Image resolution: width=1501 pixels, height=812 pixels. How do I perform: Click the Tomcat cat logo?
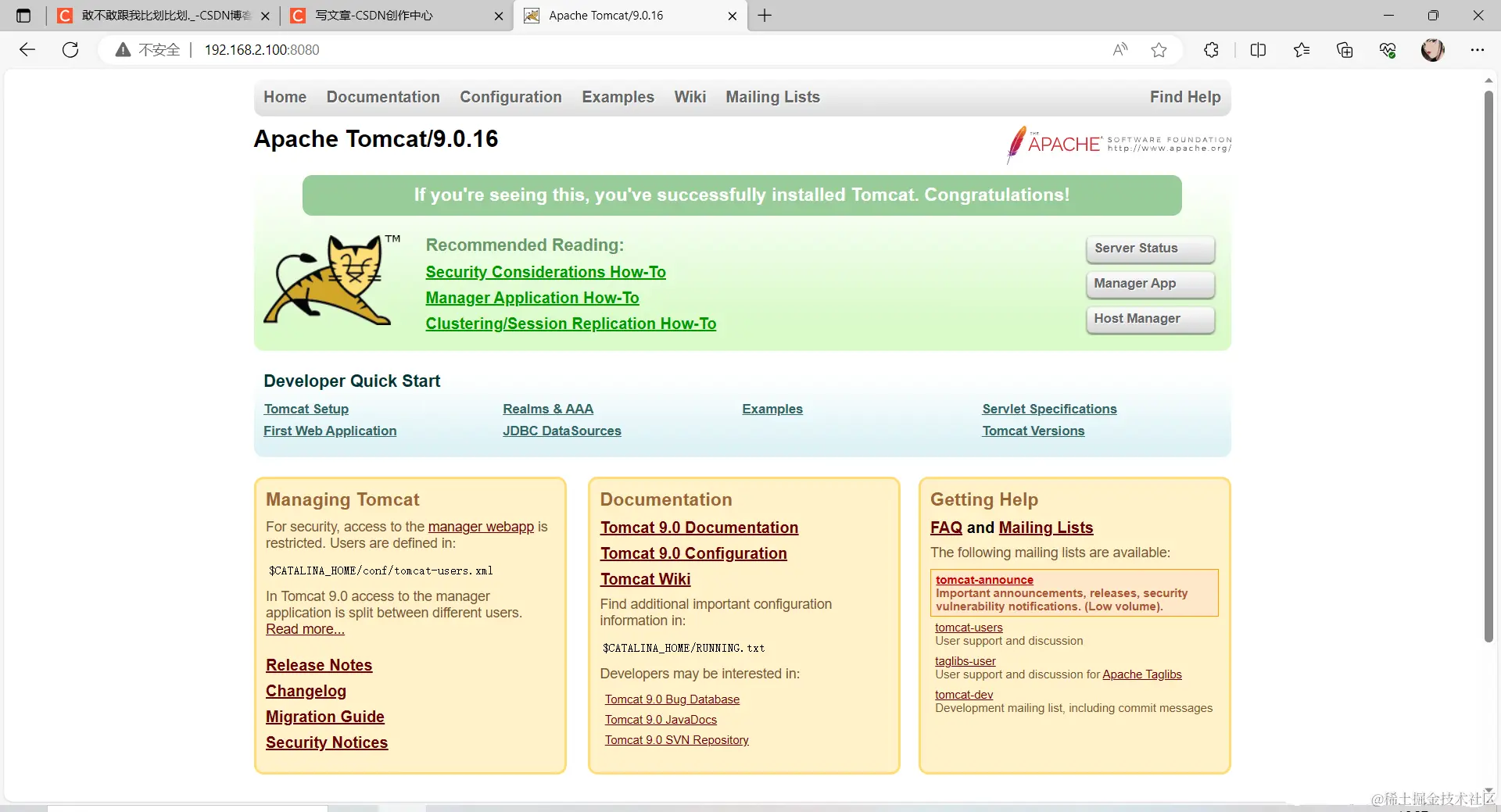click(331, 280)
